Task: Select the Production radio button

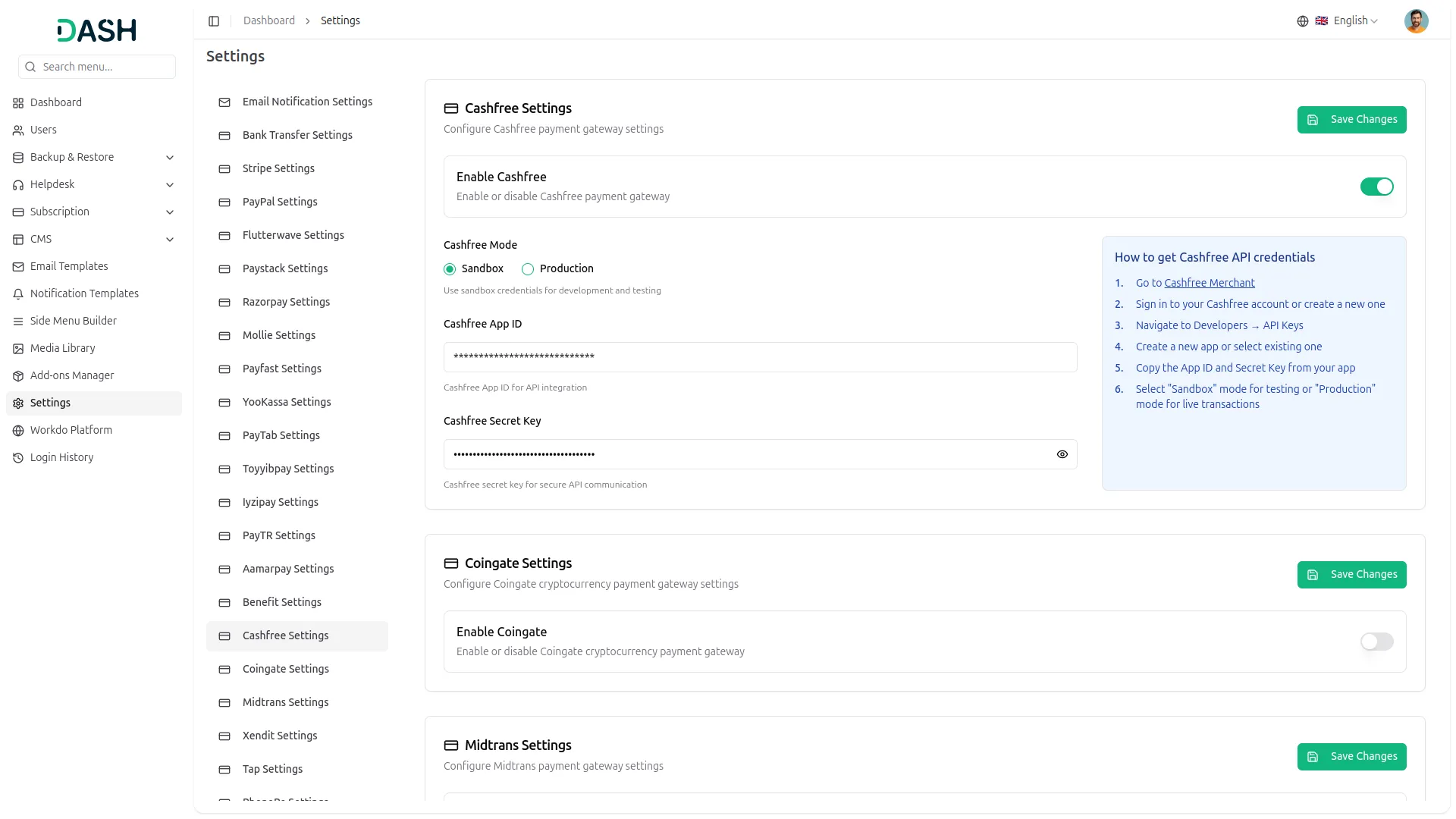Action: (x=528, y=269)
